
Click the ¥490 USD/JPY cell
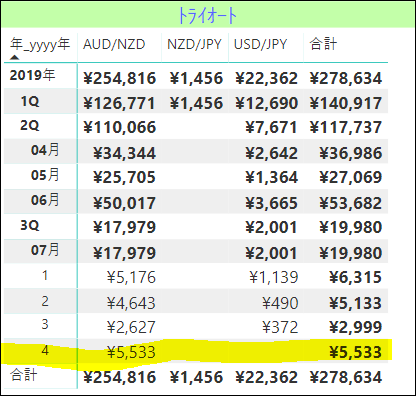tap(280, 303)
